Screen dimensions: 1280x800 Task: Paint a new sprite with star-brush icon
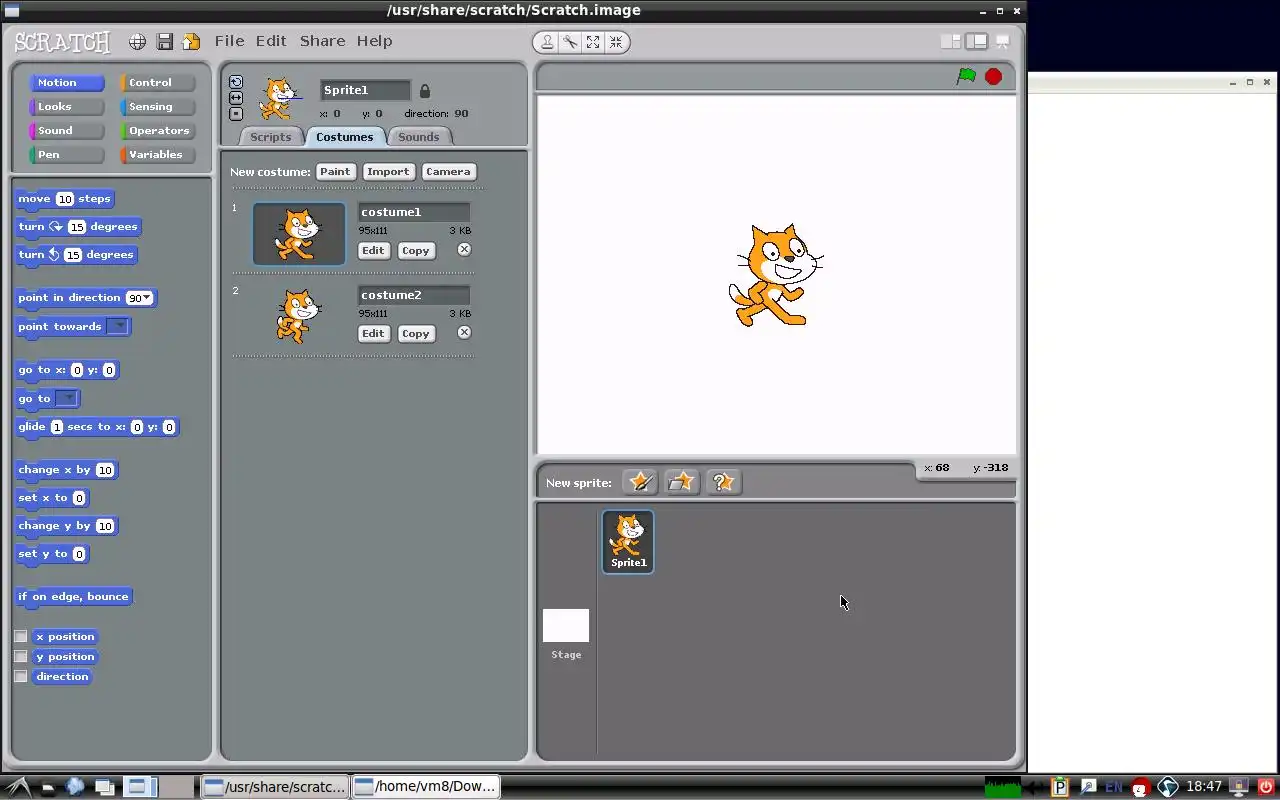click(640, 482)
